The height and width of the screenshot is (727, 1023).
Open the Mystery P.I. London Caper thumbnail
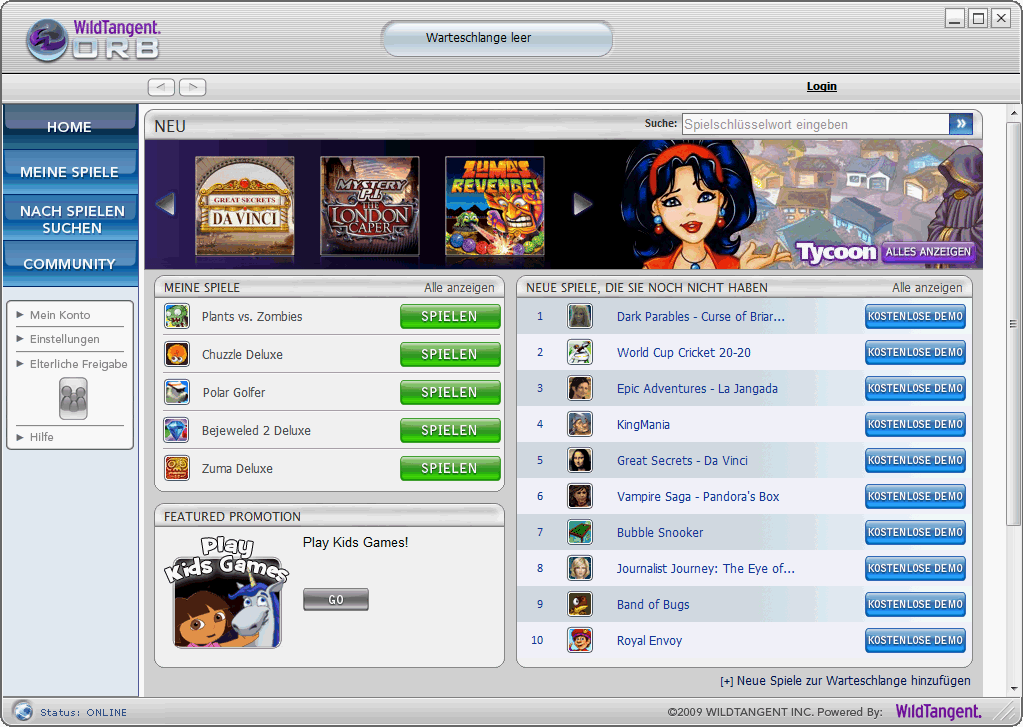tap(370, 206)
